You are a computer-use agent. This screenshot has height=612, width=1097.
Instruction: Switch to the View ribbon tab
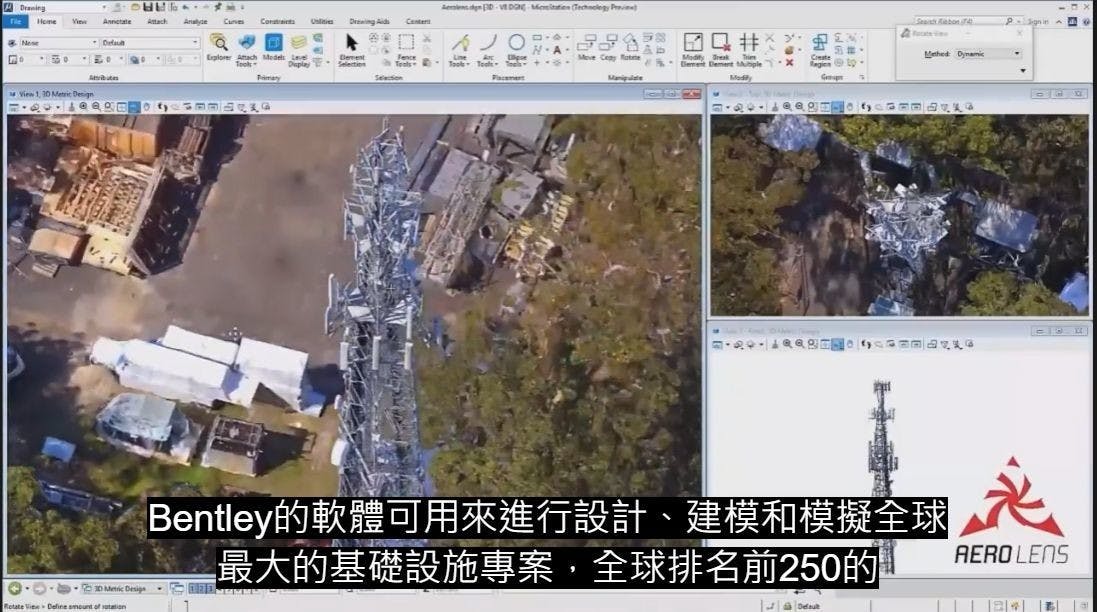pos(80,22)
